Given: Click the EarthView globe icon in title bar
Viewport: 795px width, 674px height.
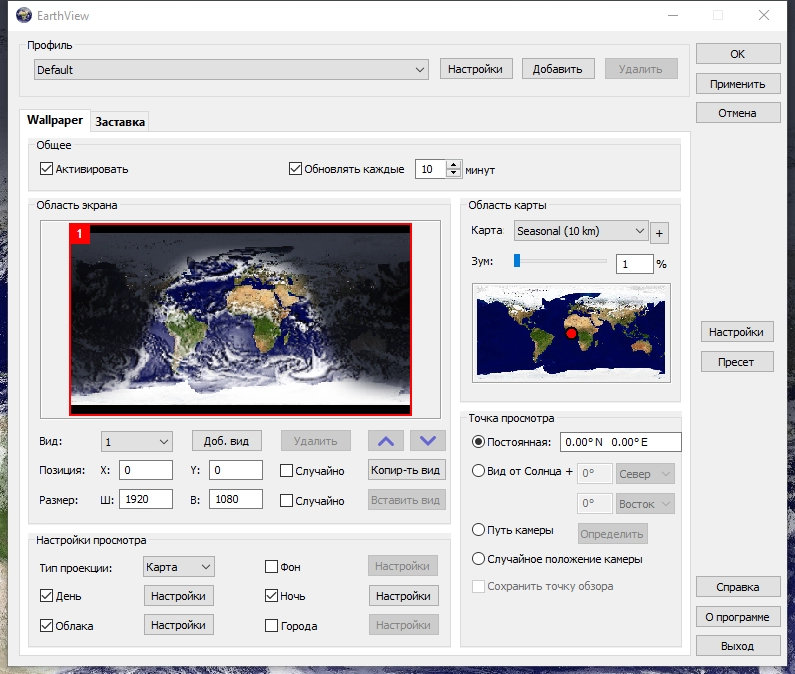Looking at the screenshot, I should point(24,15).
